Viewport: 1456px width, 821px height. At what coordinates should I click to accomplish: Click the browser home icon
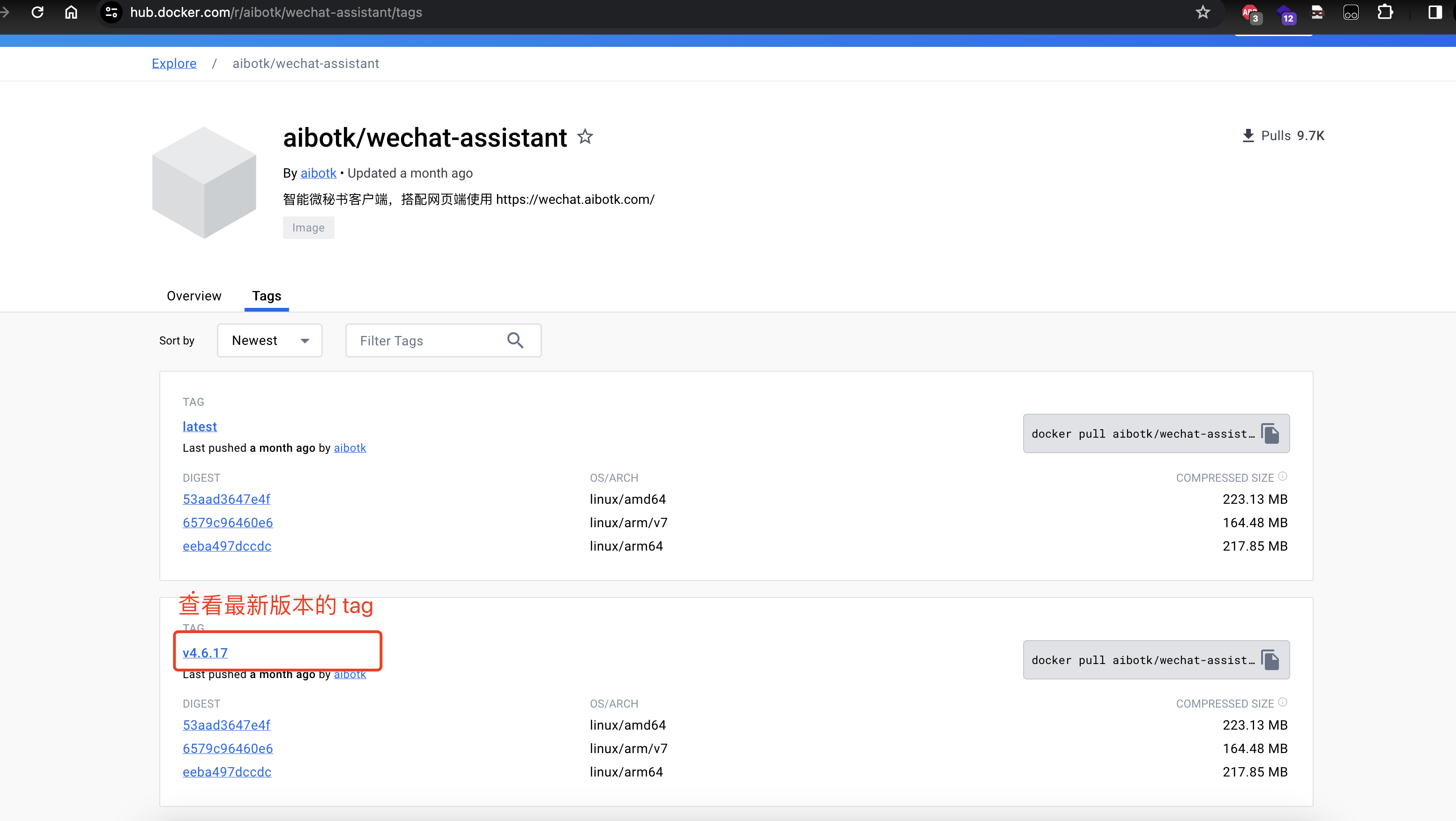click(x=71, y=12)
